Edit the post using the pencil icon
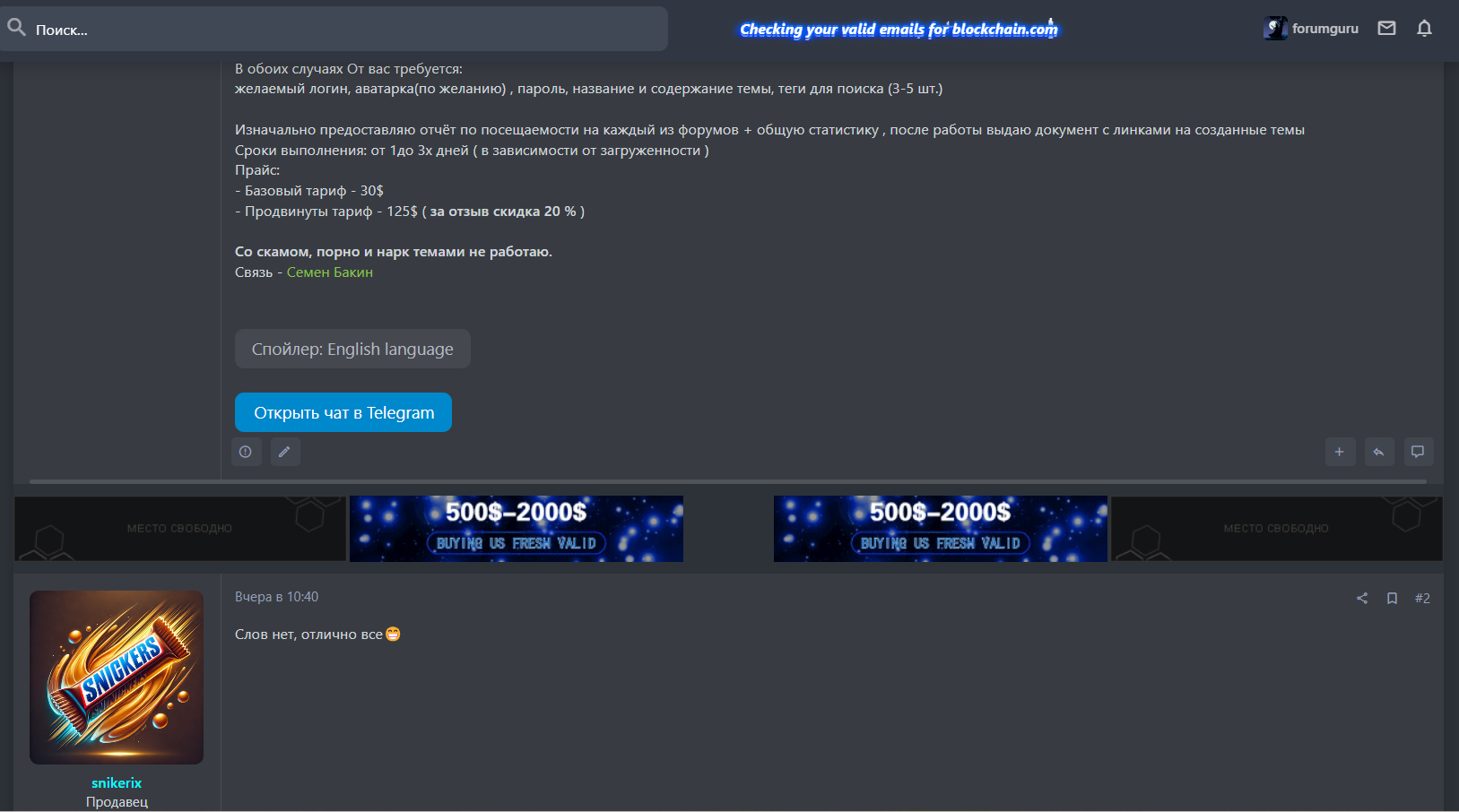 285,452
